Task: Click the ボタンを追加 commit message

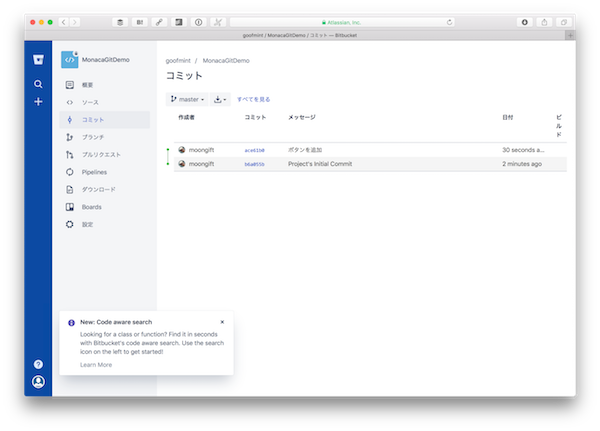Action: [x=305, y=150]
